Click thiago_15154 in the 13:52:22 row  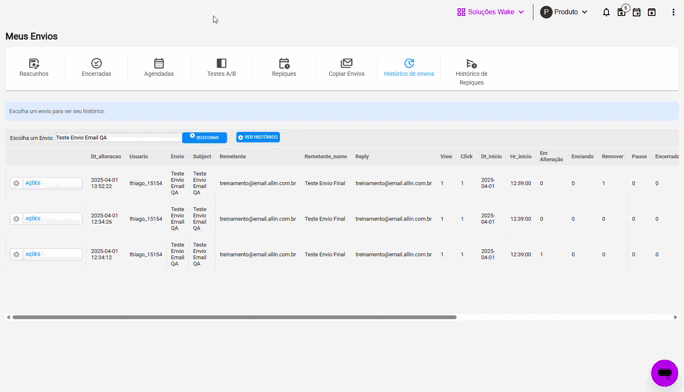[x=146, y=183]
